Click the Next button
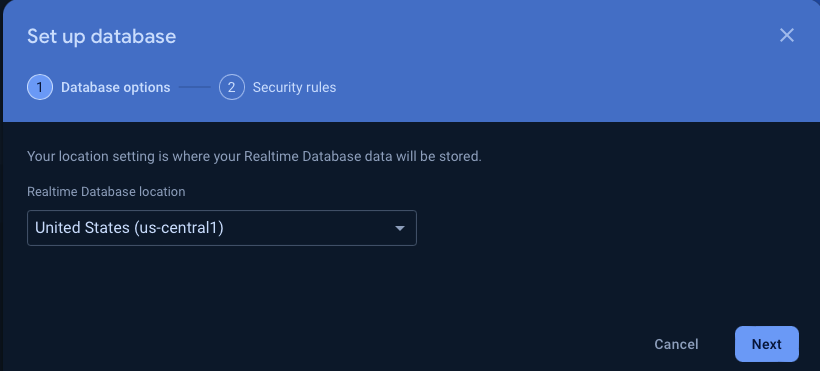This screenshot has width=820, height=371. 767,344
